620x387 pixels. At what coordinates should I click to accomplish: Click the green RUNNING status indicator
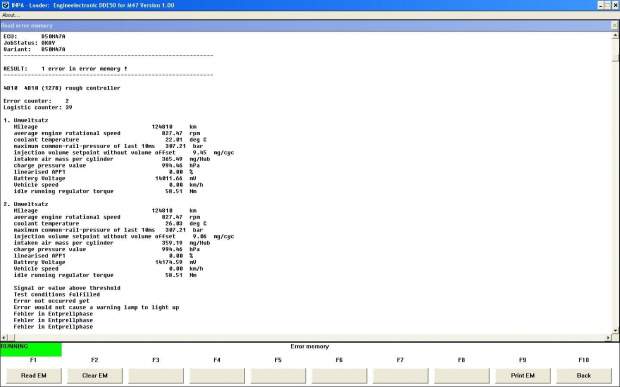point(31,350)
